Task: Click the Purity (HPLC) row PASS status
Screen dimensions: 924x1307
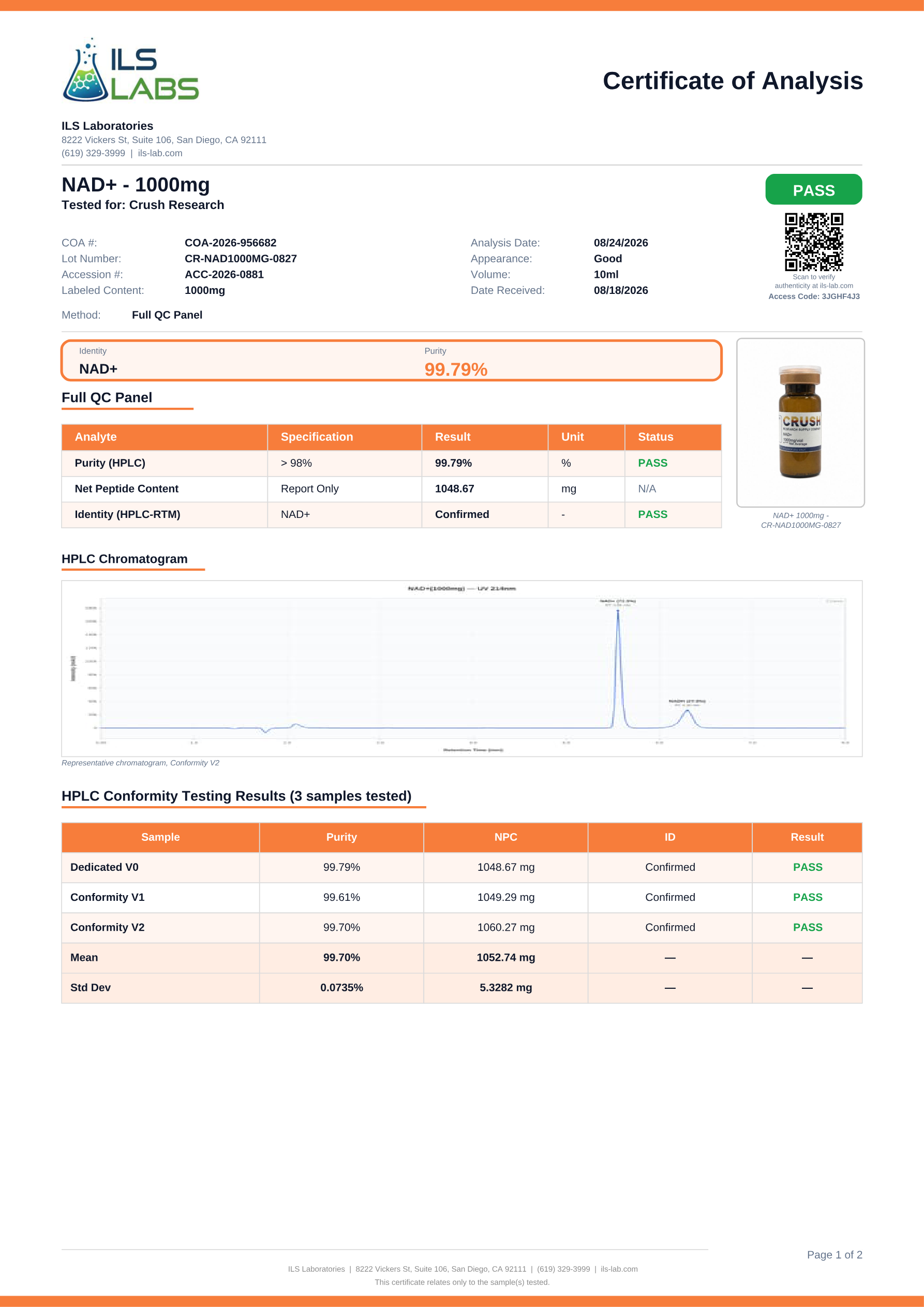Action: click(652, 464)
